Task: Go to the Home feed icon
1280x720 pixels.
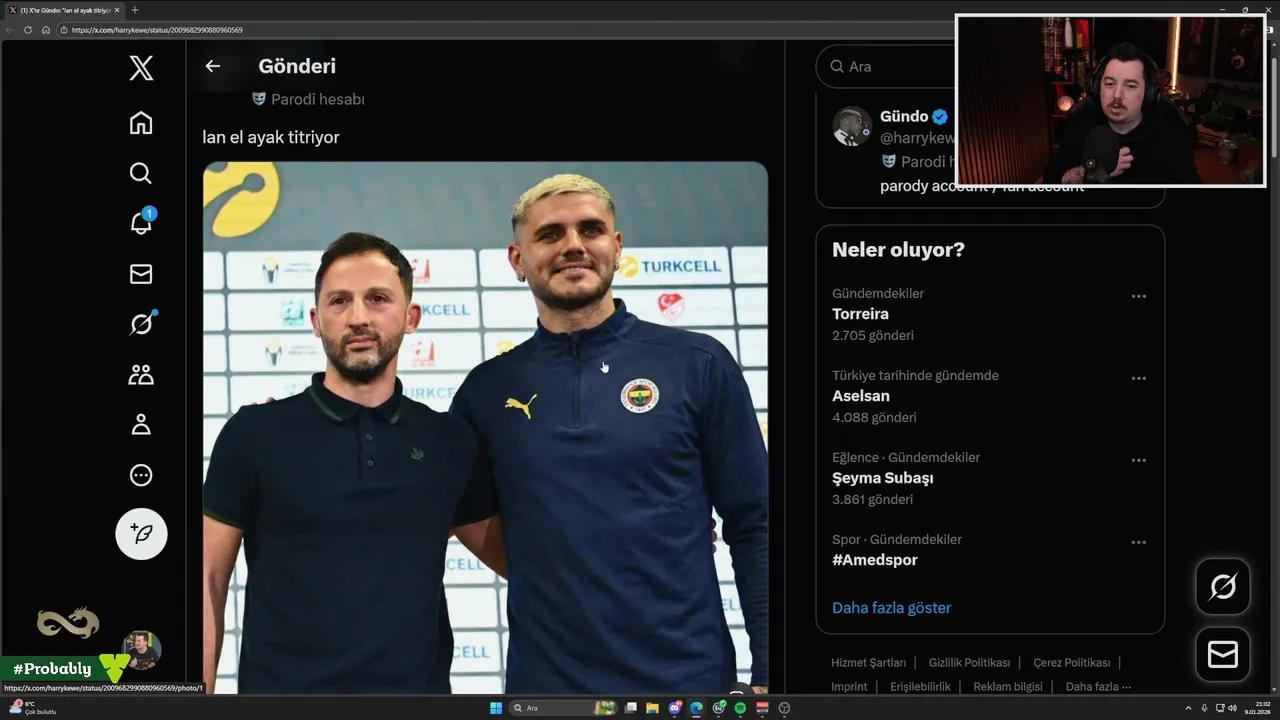Action: [x=141, y=122]
